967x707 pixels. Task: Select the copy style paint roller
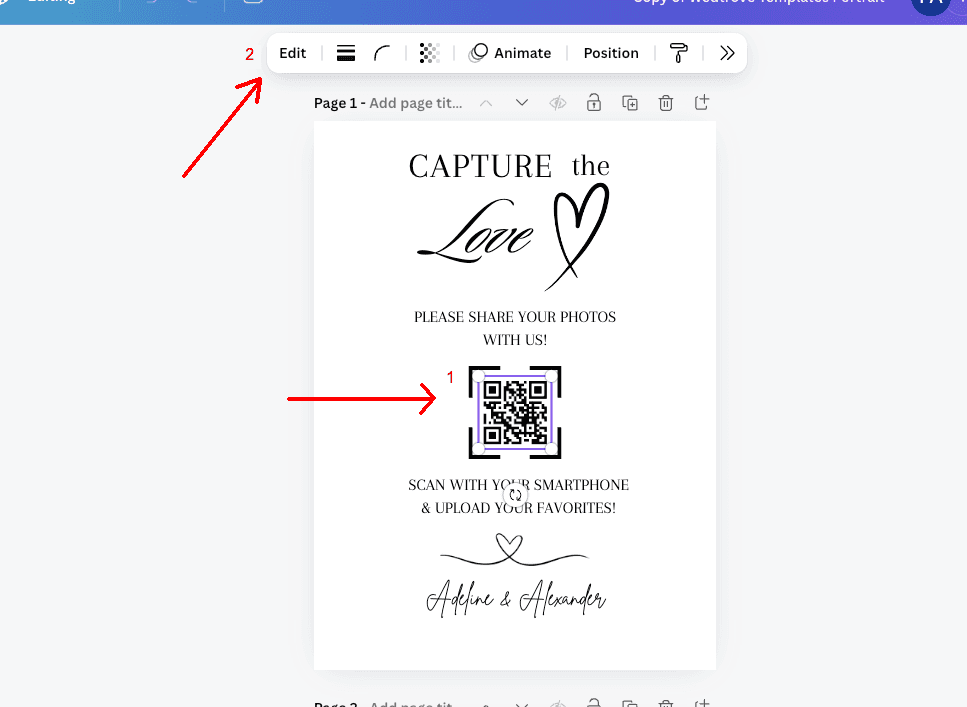point(678,53)
